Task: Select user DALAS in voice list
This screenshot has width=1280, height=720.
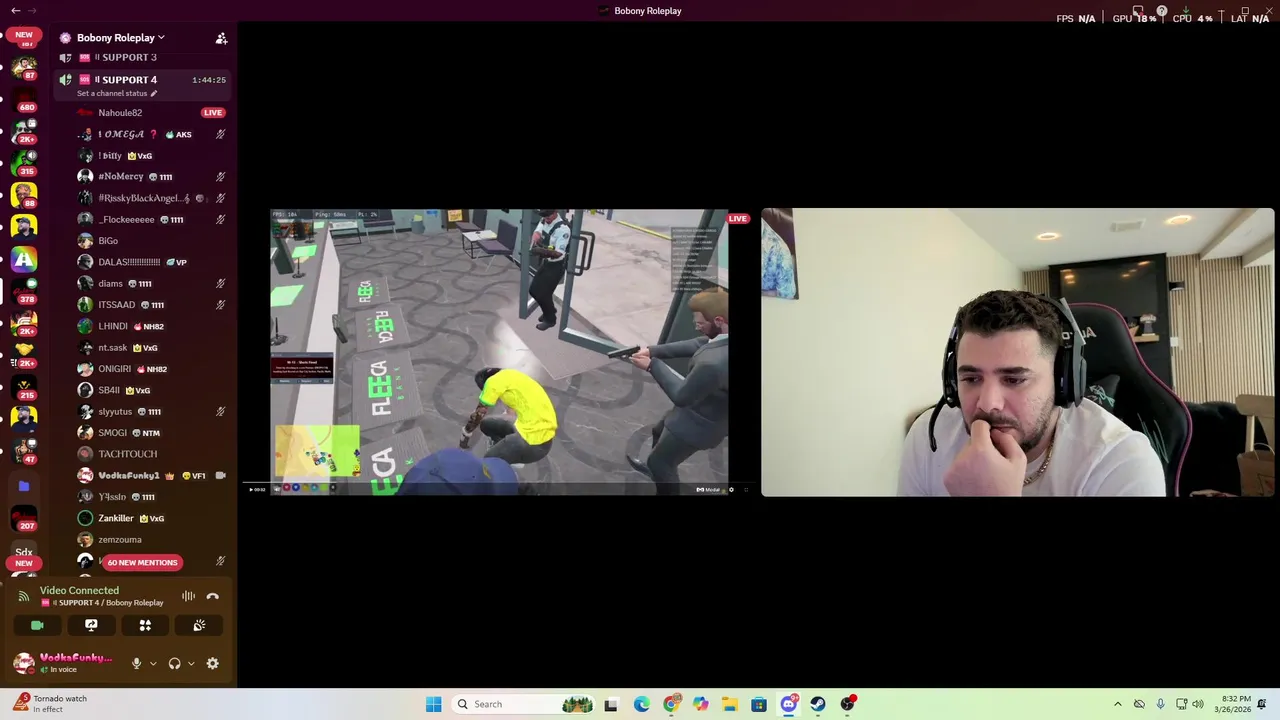Action: coord(150,262)
